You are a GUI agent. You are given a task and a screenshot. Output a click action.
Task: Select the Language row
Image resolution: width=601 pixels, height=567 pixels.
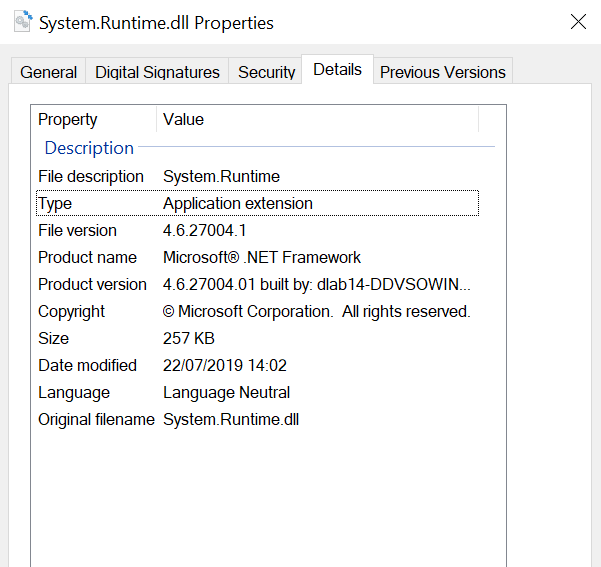pyautogui.click(x=258, y=392)
